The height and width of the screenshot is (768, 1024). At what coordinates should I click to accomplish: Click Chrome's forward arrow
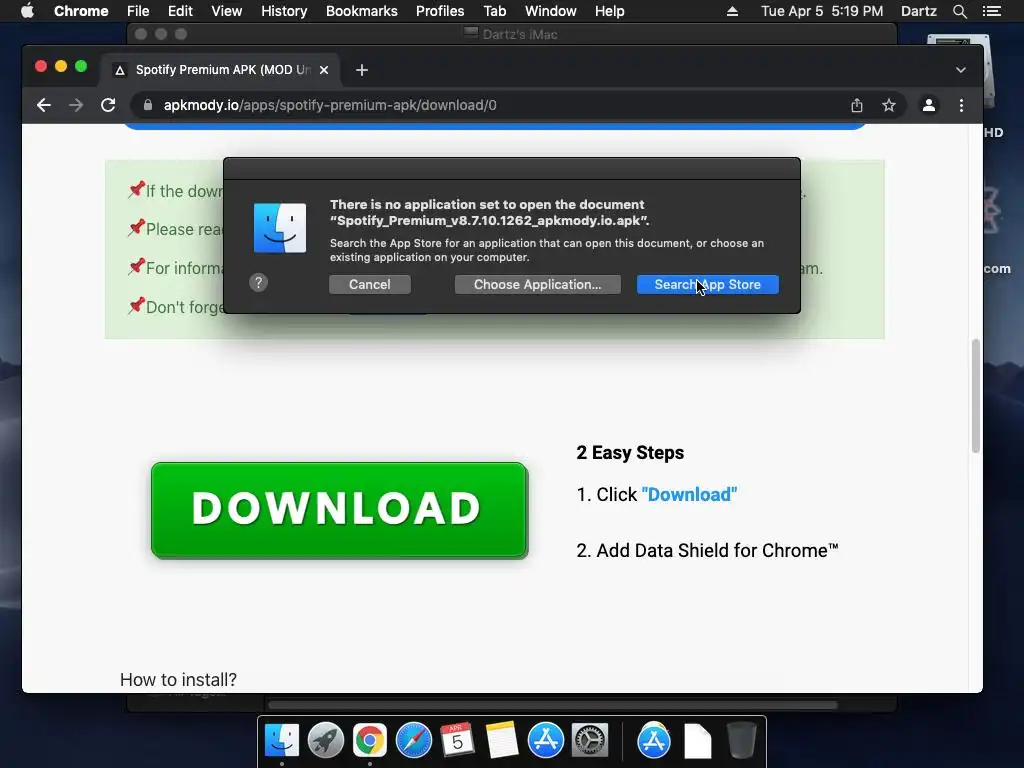coord(76,105)
